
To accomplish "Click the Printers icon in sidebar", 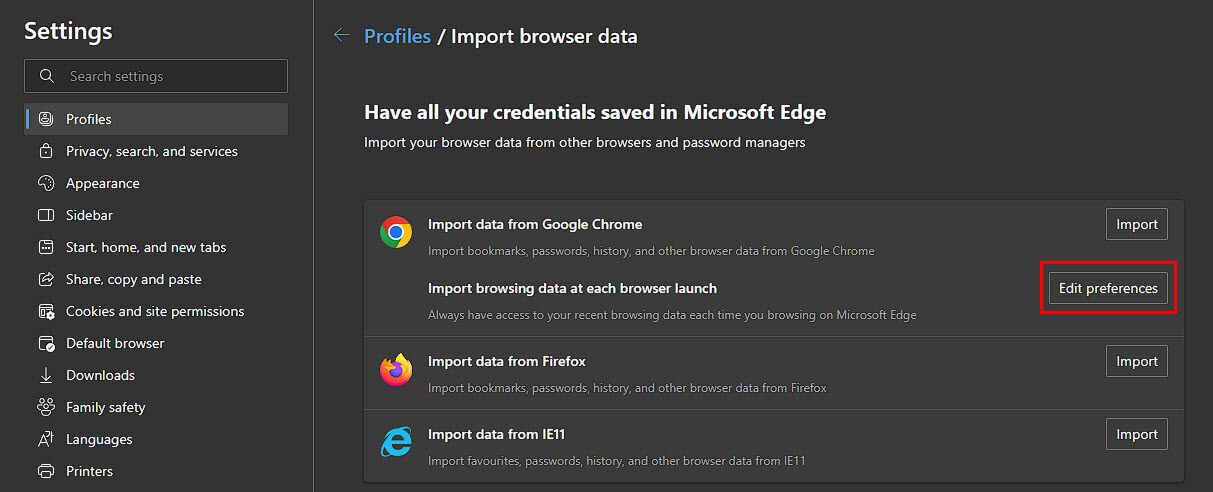I will [45, 471].
